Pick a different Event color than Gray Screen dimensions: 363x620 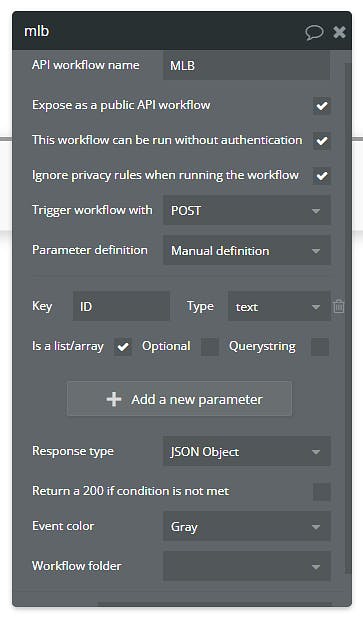pos(247,526)
